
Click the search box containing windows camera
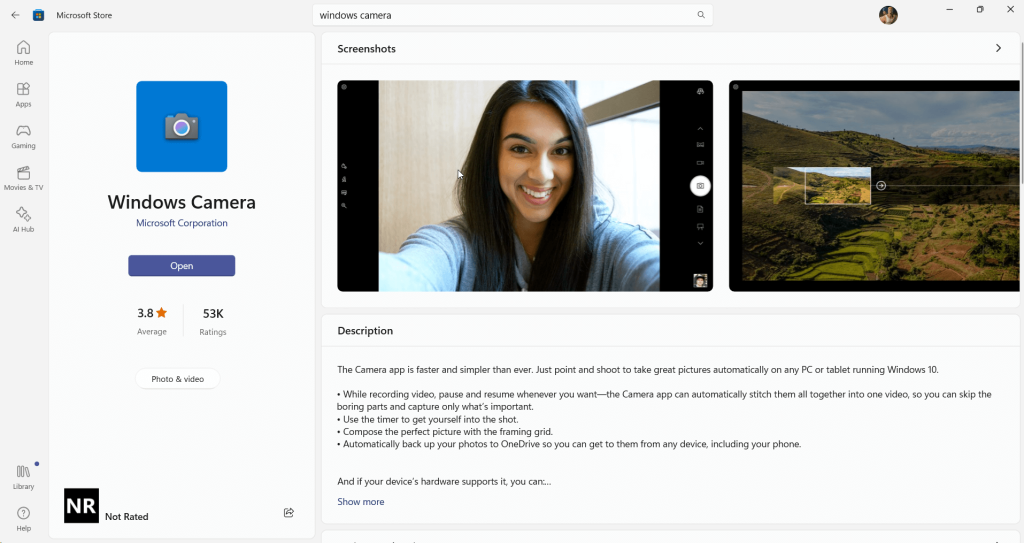(500, 15)
